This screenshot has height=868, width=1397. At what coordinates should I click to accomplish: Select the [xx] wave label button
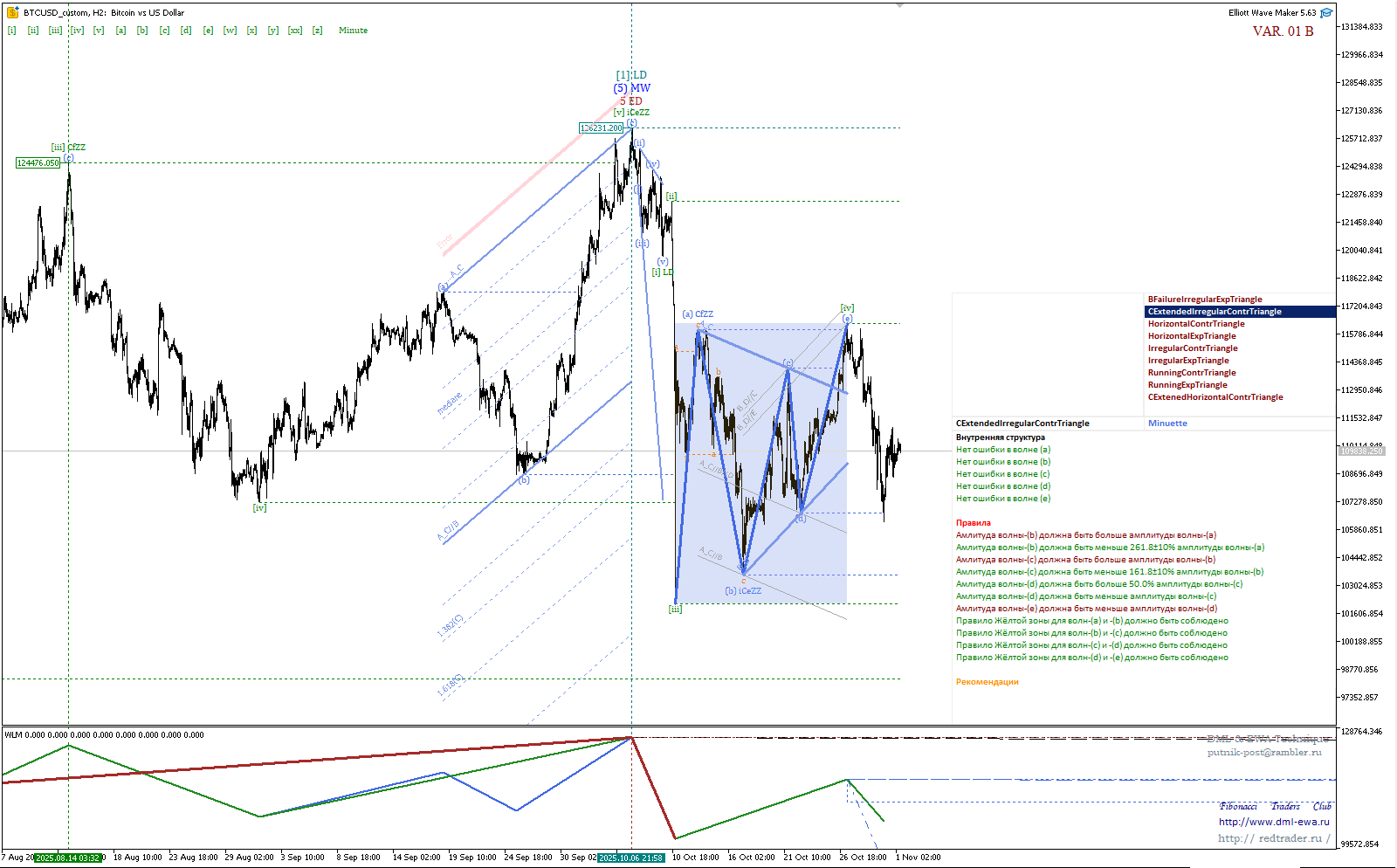tap(295, 31)
